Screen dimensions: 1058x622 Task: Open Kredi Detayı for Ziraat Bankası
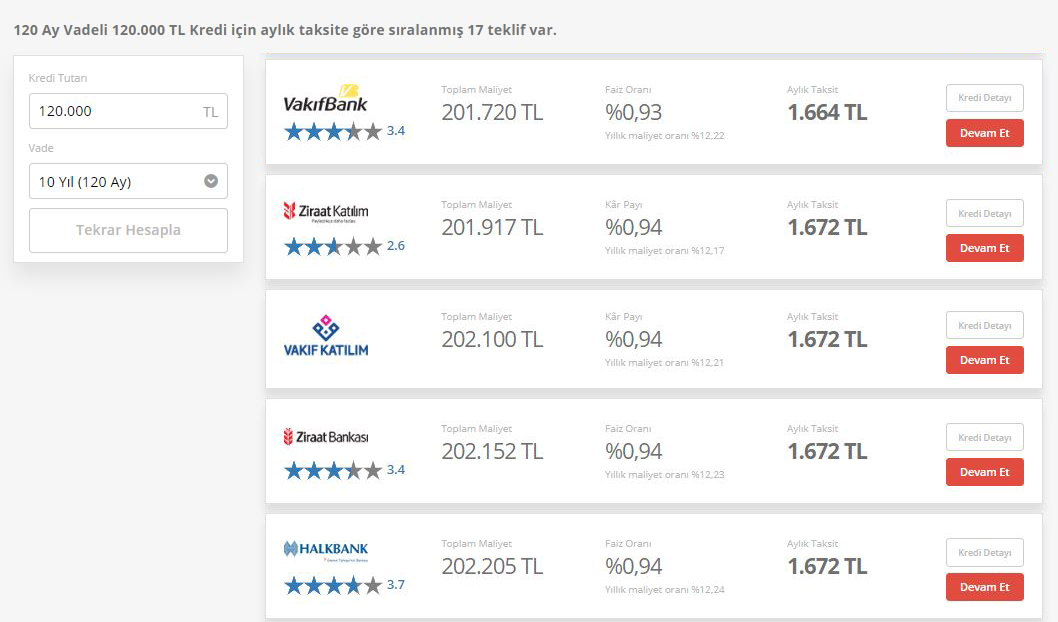coord(984,437)
